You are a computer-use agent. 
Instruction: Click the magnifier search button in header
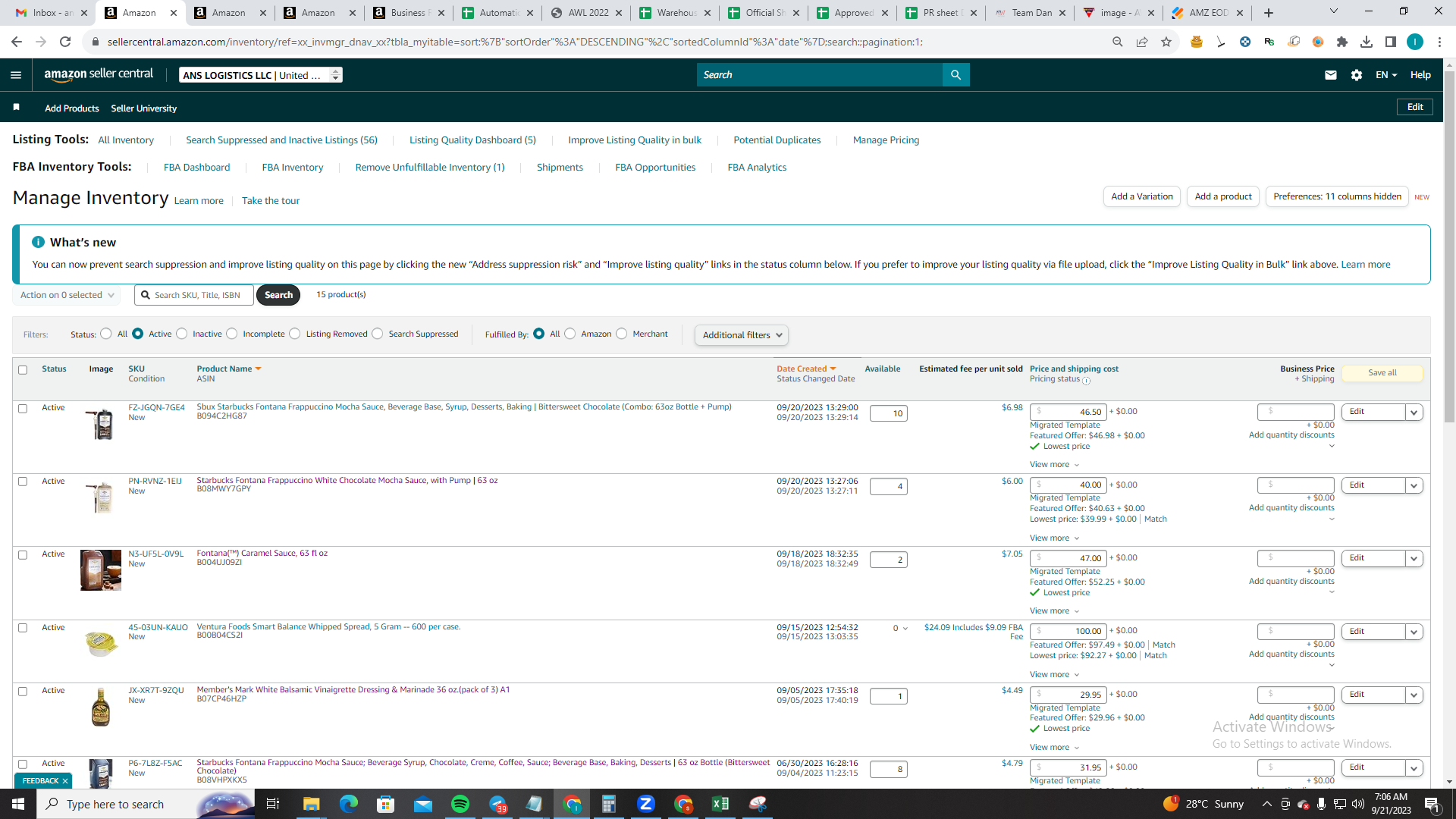[x=955, y=75]
